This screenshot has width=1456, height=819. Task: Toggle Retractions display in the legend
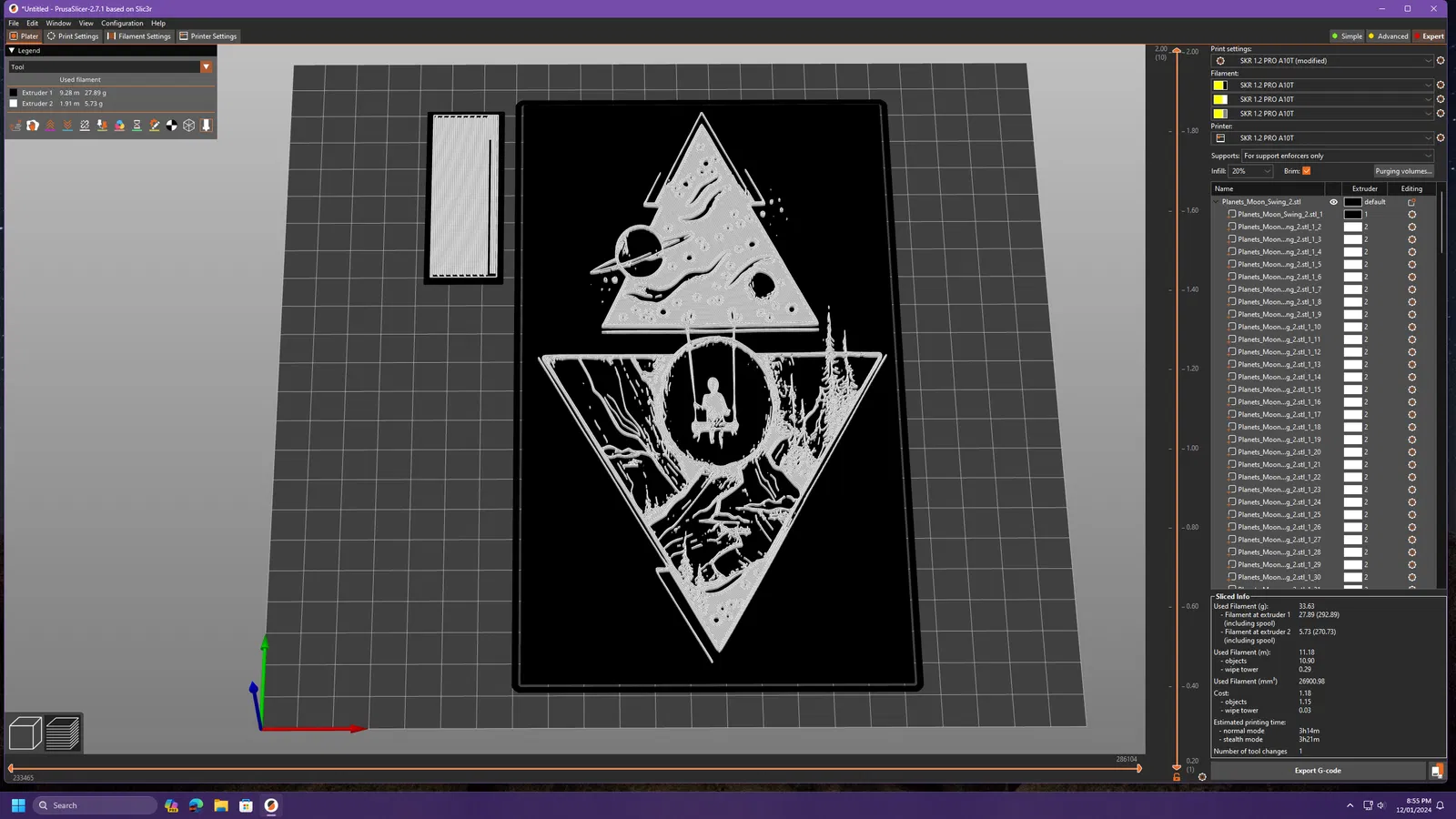(50, 126)
